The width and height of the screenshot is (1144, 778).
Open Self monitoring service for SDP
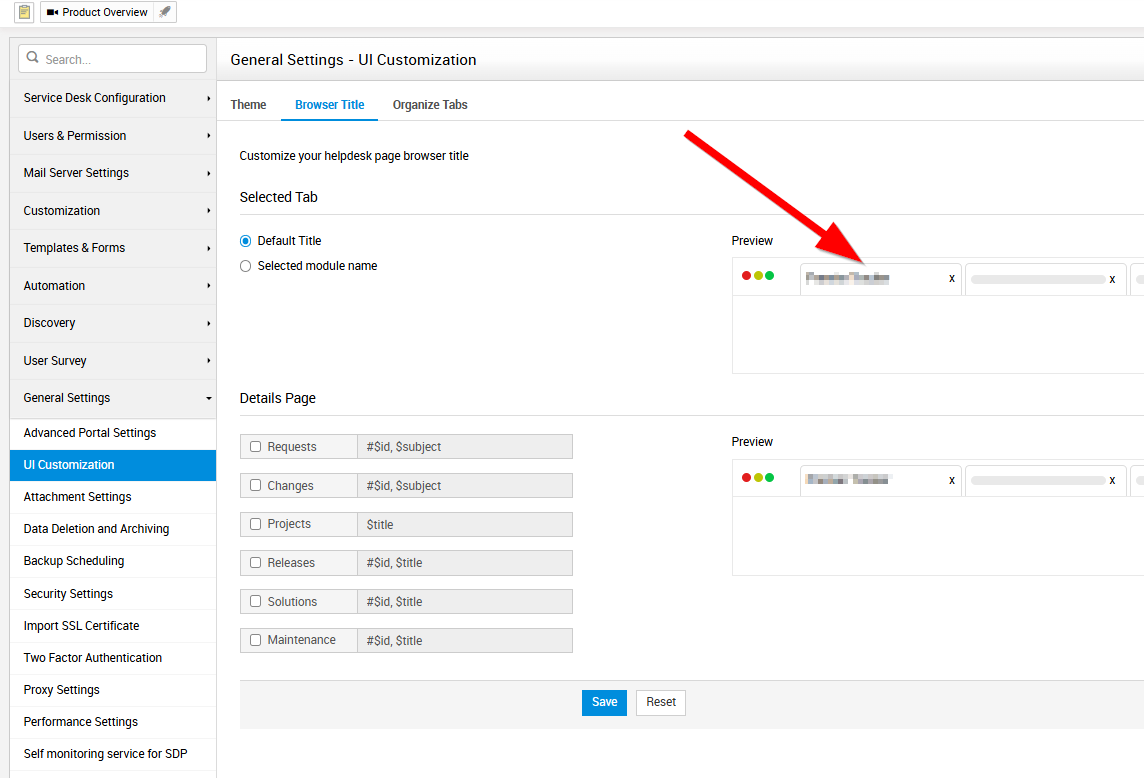click(x=112, y=755)
